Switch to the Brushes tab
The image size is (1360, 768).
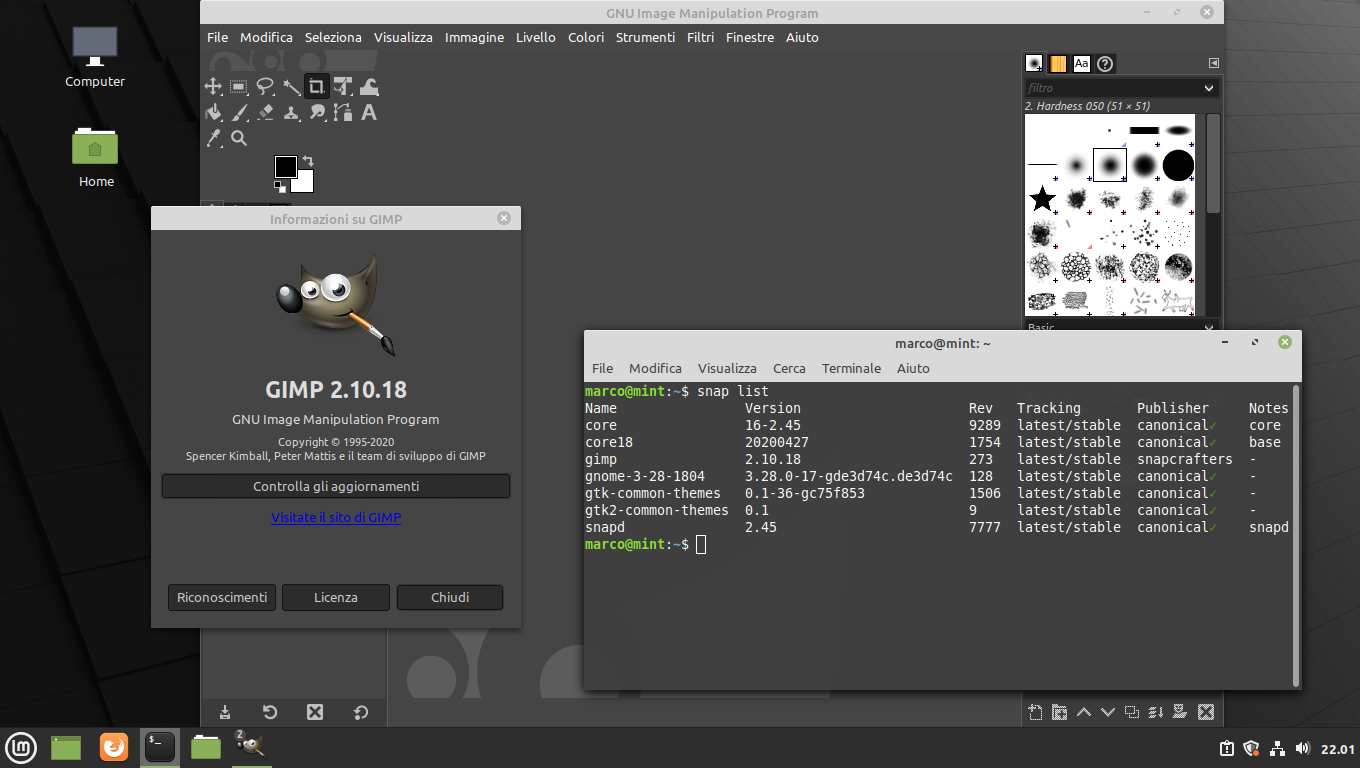pos(1035,64)
